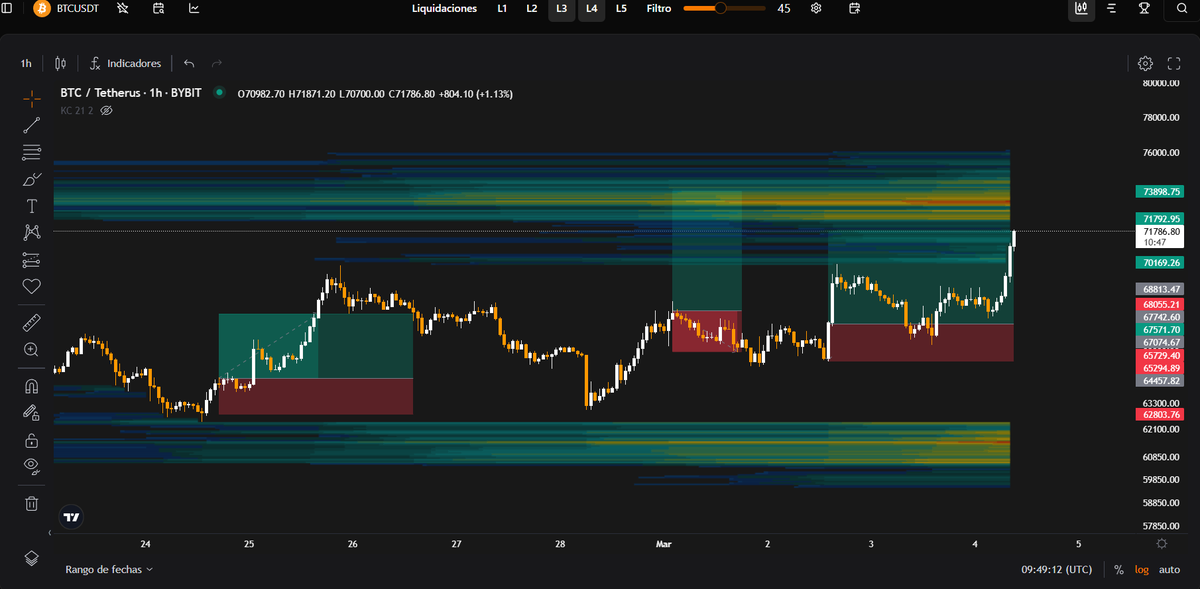
Task: Open the BTCUSDT symbol selector
Action: click(67, 9)
